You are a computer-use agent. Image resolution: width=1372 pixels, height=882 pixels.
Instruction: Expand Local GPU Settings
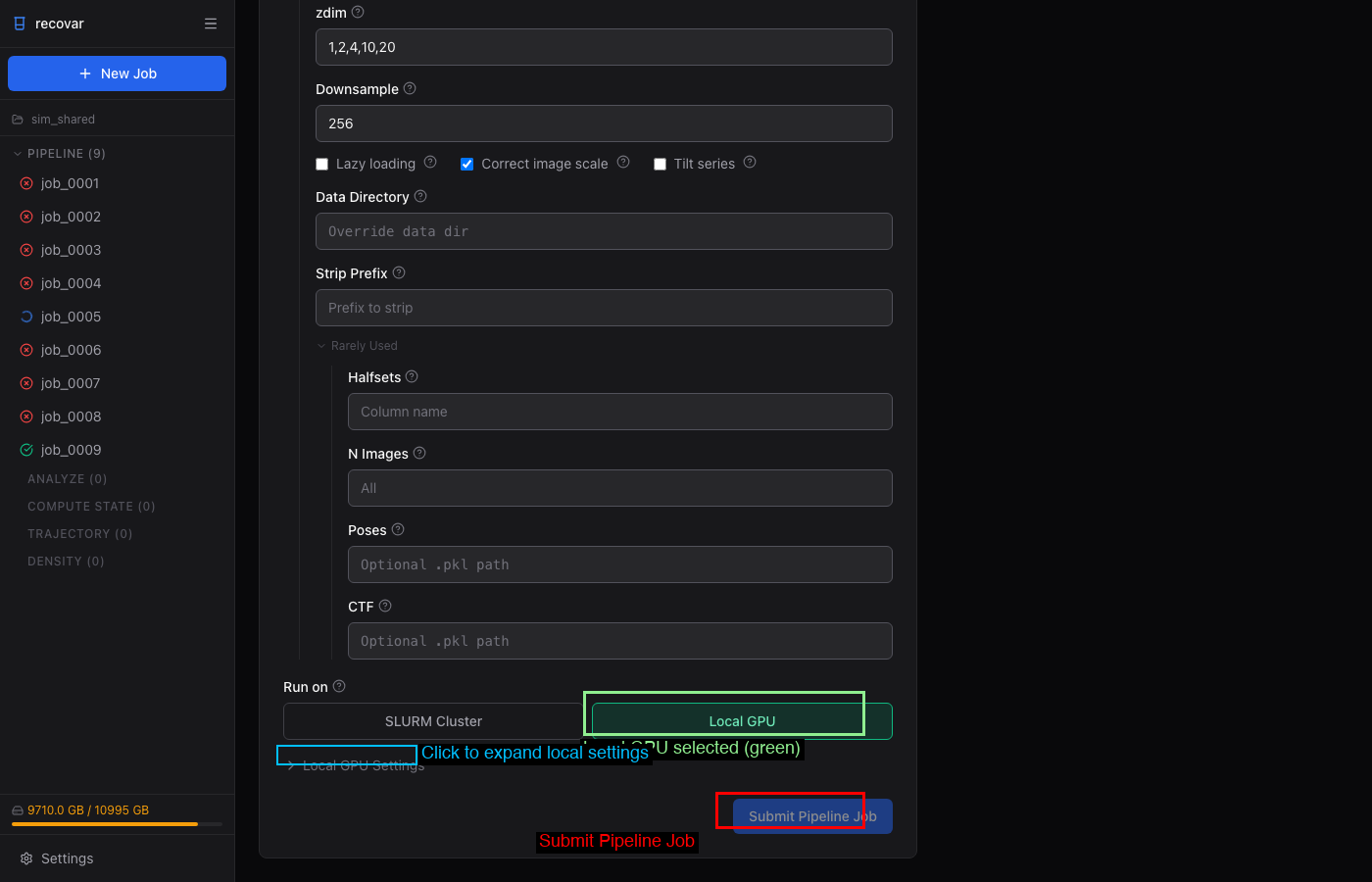(x=355, y=765)
